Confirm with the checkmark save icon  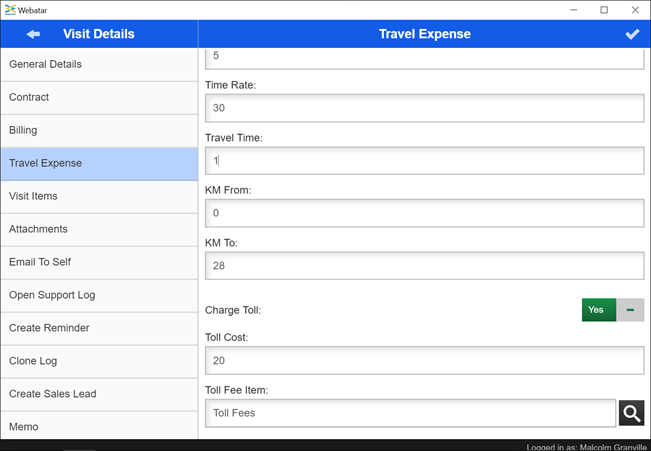632,34
